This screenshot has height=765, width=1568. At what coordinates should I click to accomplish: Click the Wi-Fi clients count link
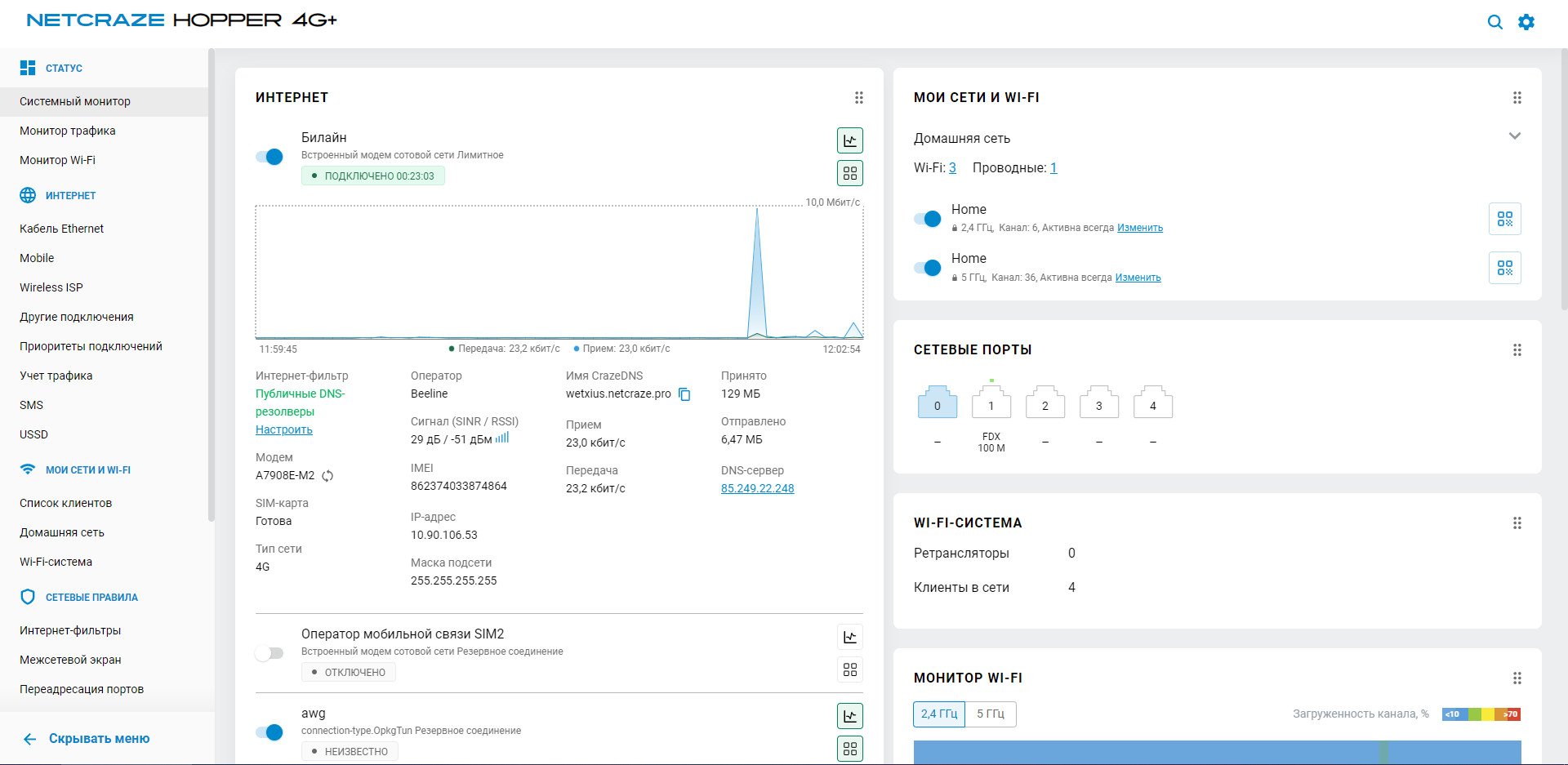coord(952,168)
